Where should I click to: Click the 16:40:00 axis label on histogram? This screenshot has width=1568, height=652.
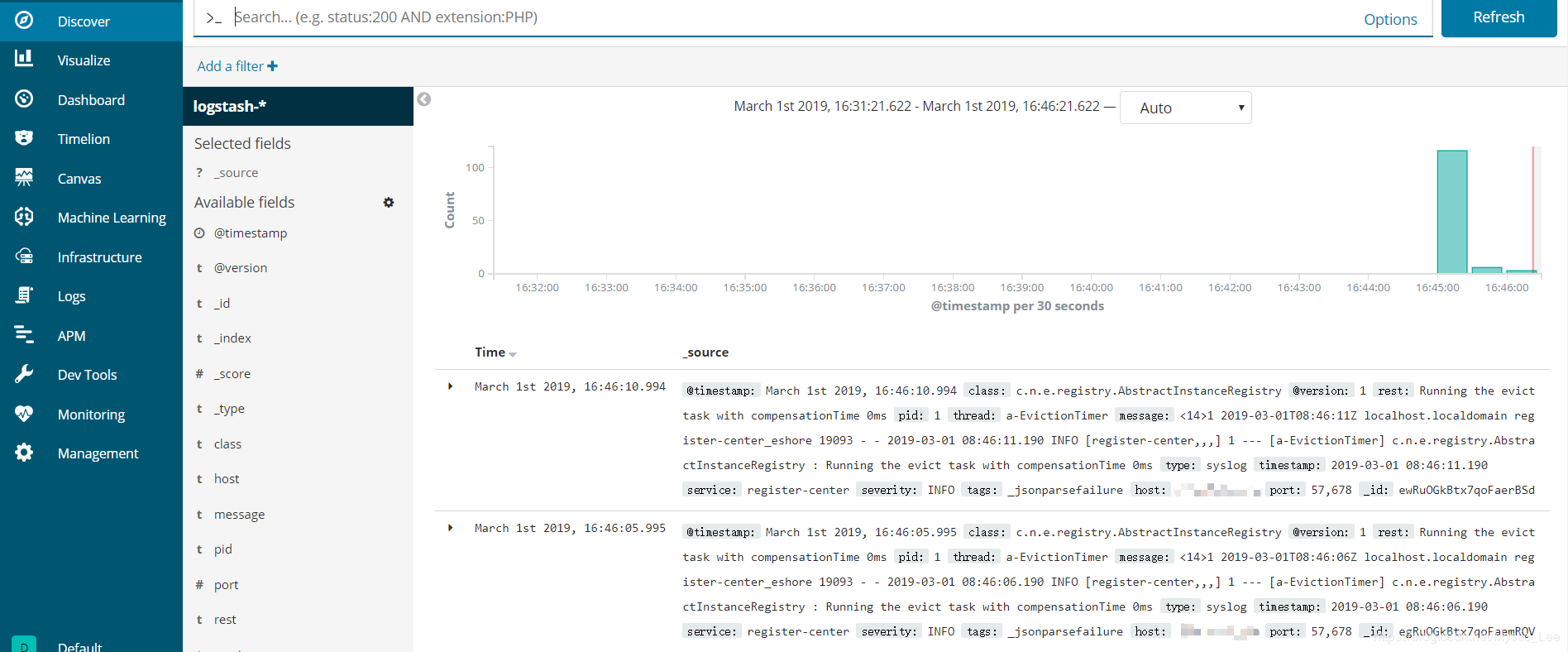1091,288
